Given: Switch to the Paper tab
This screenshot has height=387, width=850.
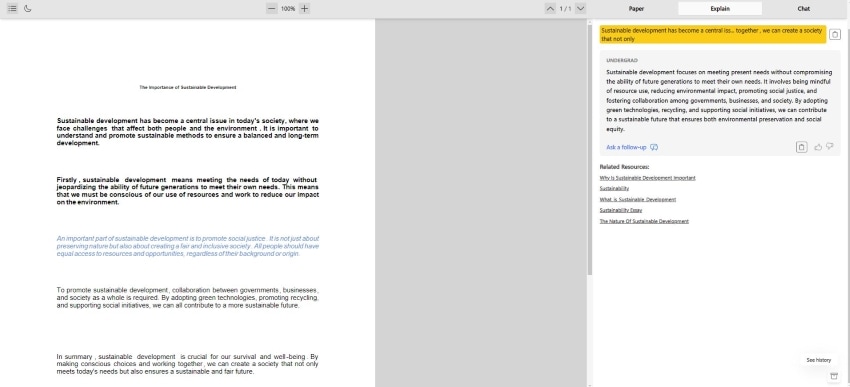Looking at the screenshot, I should point(636,9).
